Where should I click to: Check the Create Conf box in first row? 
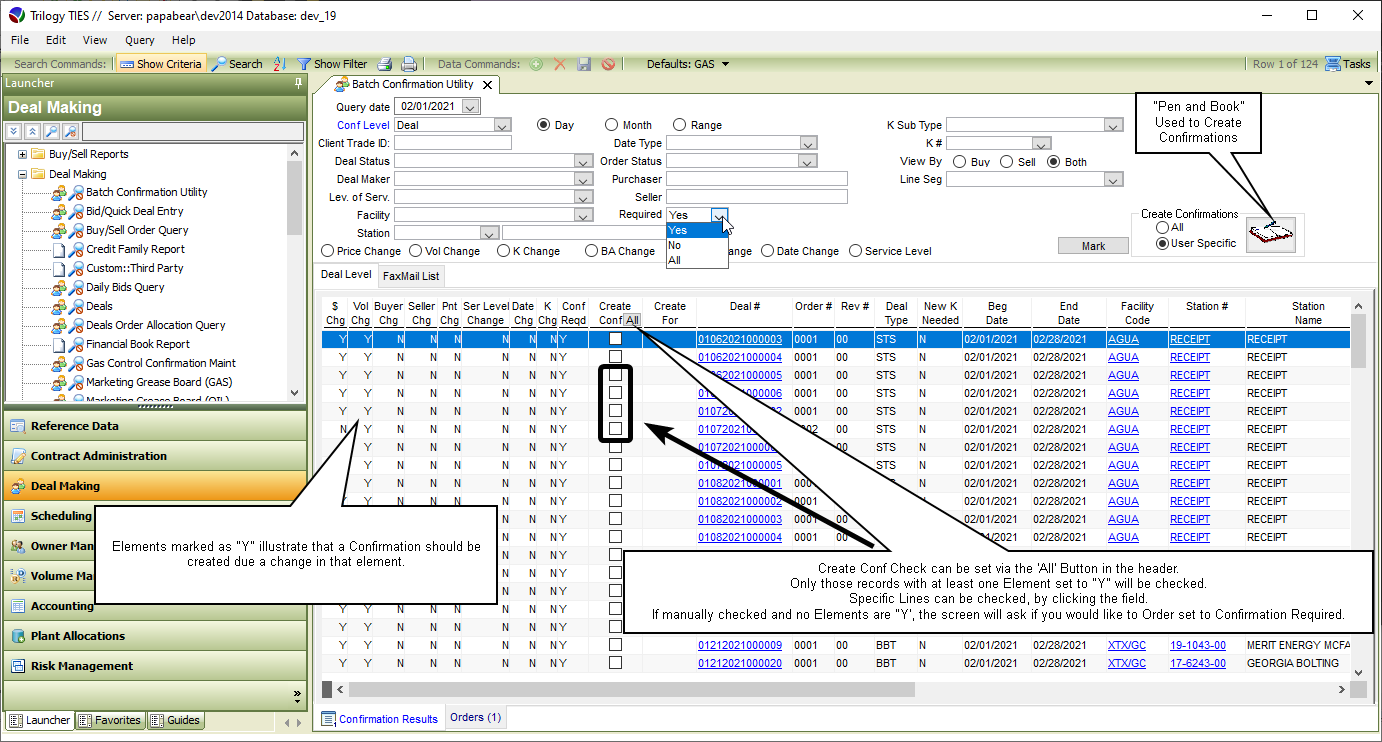coord(615,339)
